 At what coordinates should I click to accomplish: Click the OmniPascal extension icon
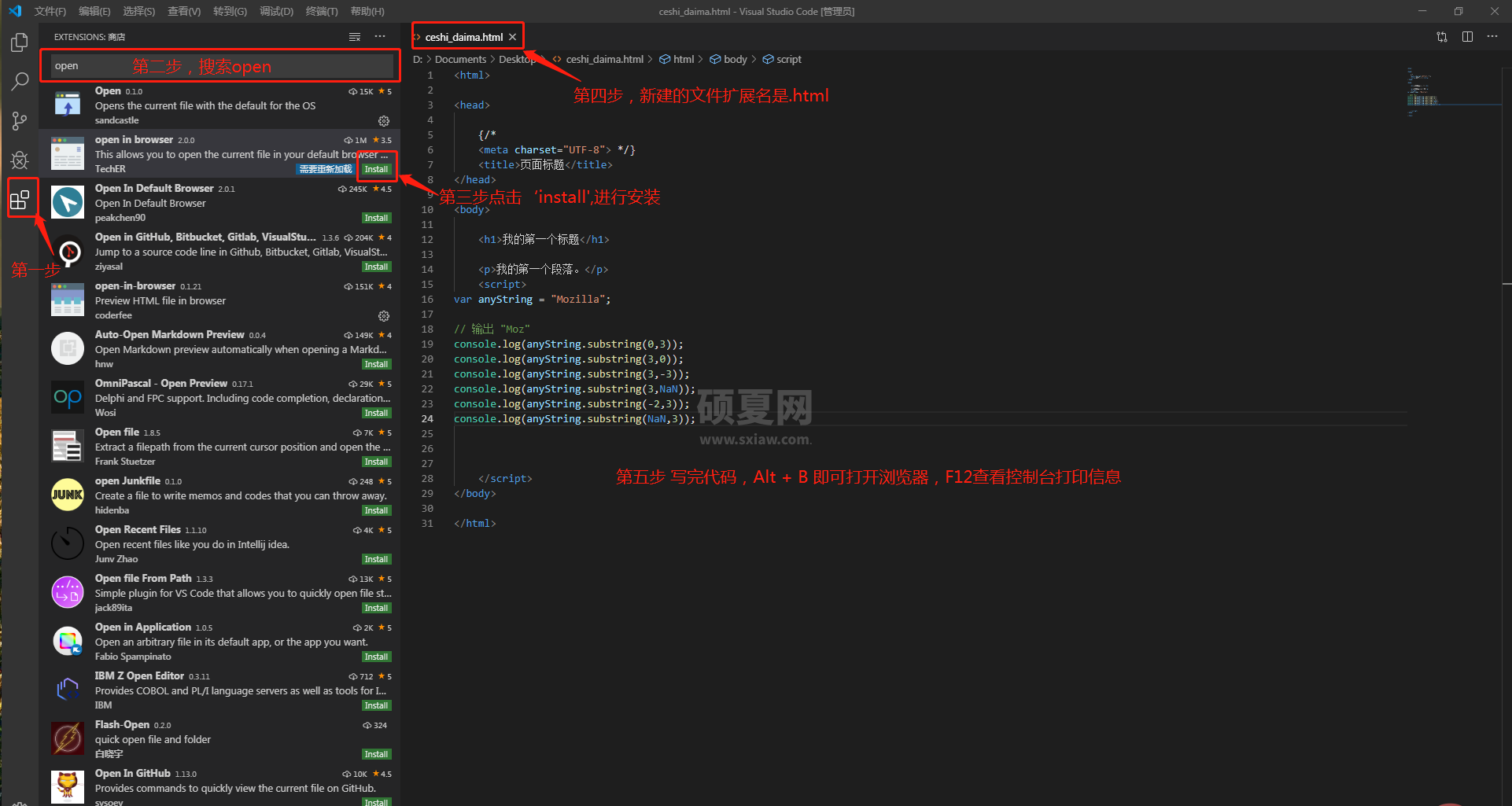pyautogui.click(x=68, y=398)
